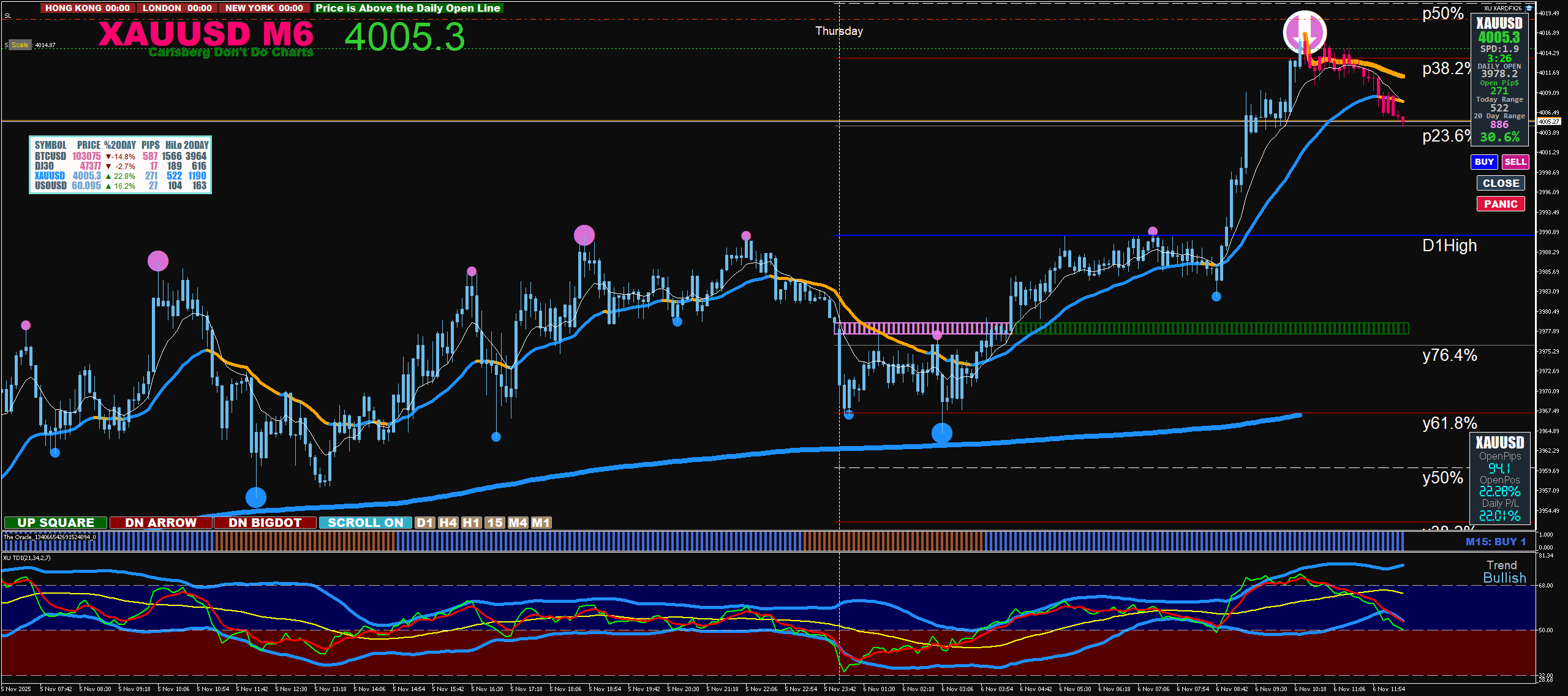Switch to the D1 timeframe
This screenshot has width=1568, height=696.
[424, 523]
